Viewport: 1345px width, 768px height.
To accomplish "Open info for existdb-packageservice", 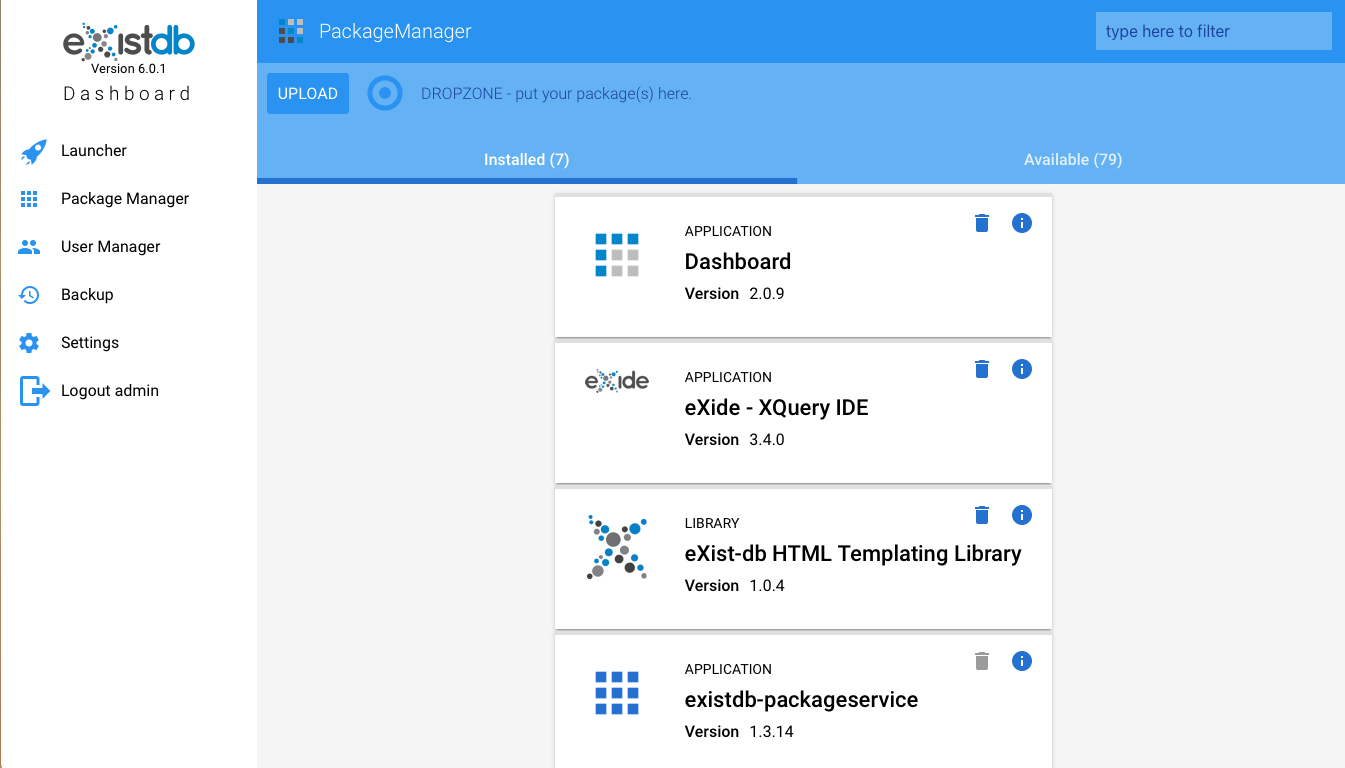I will pos(1021,661).
